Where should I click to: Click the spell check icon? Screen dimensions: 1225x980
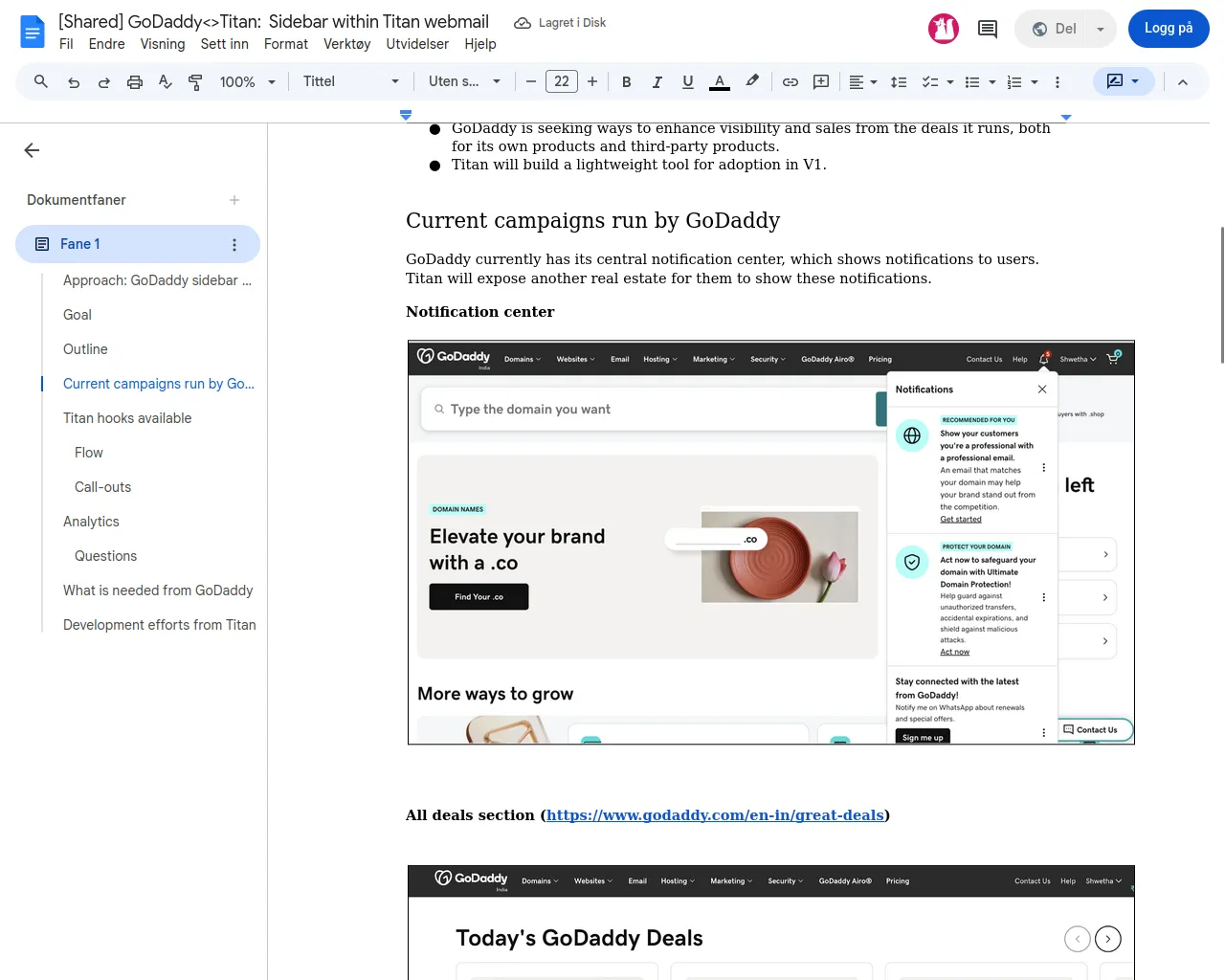[x=166, y=82]
